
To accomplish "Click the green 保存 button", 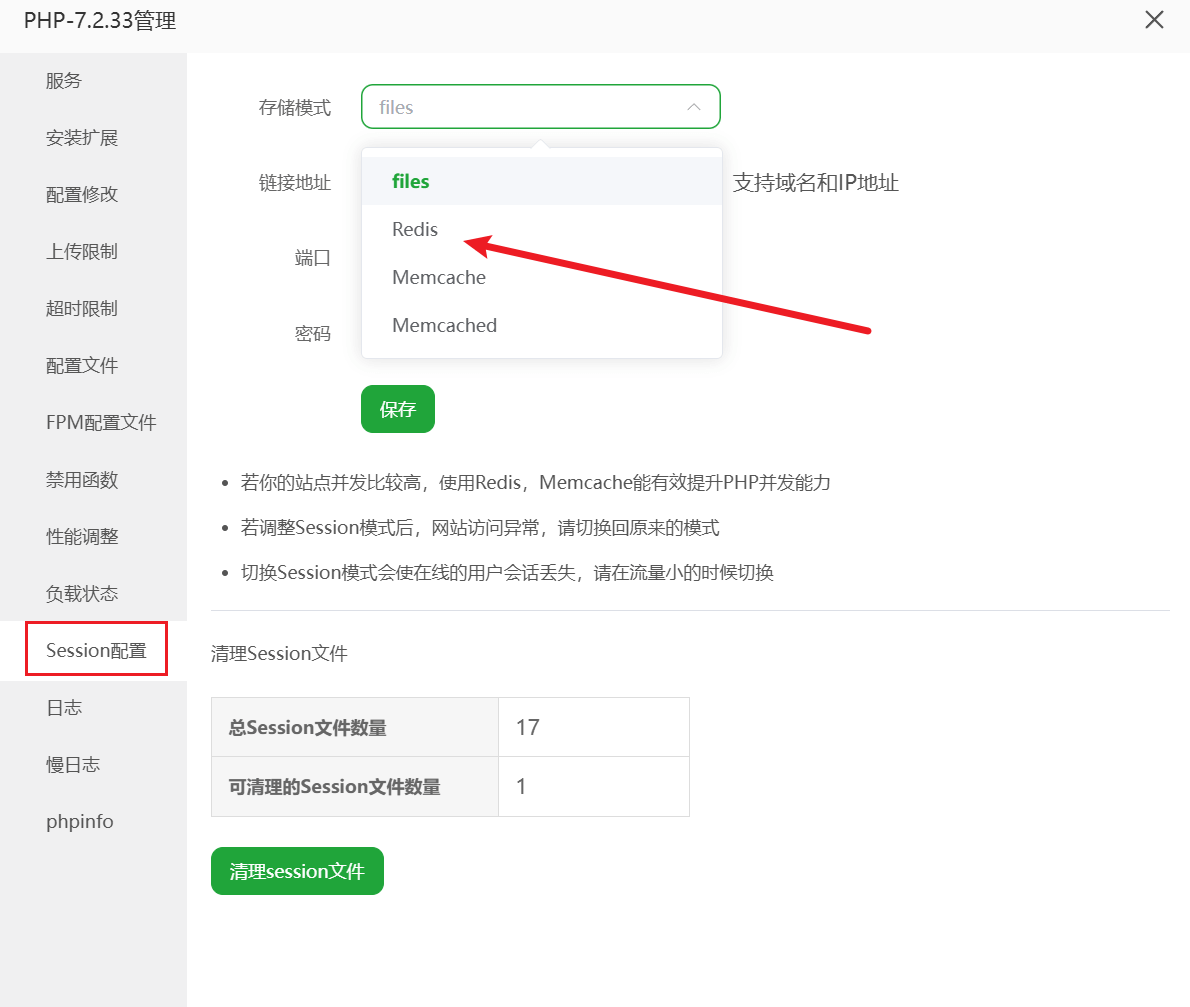I will [x=398, y=409].
